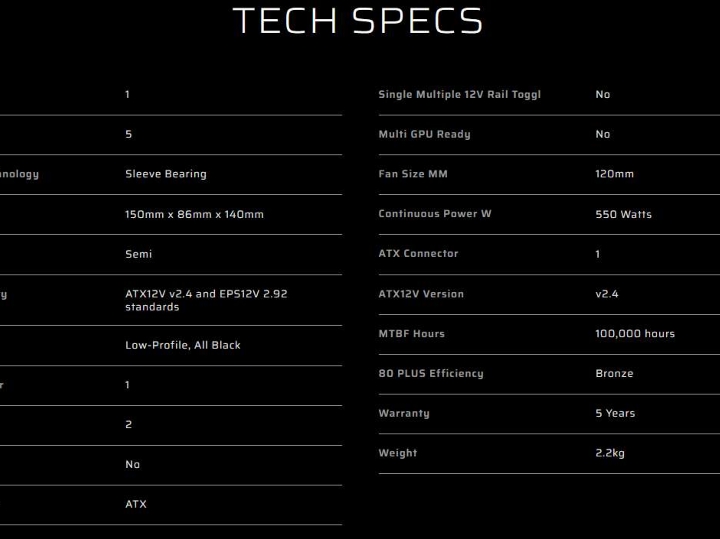Click the 150mm x 86mm x 140mm dimensions
This screenshot has width=720, height=539.
(194, 214)
